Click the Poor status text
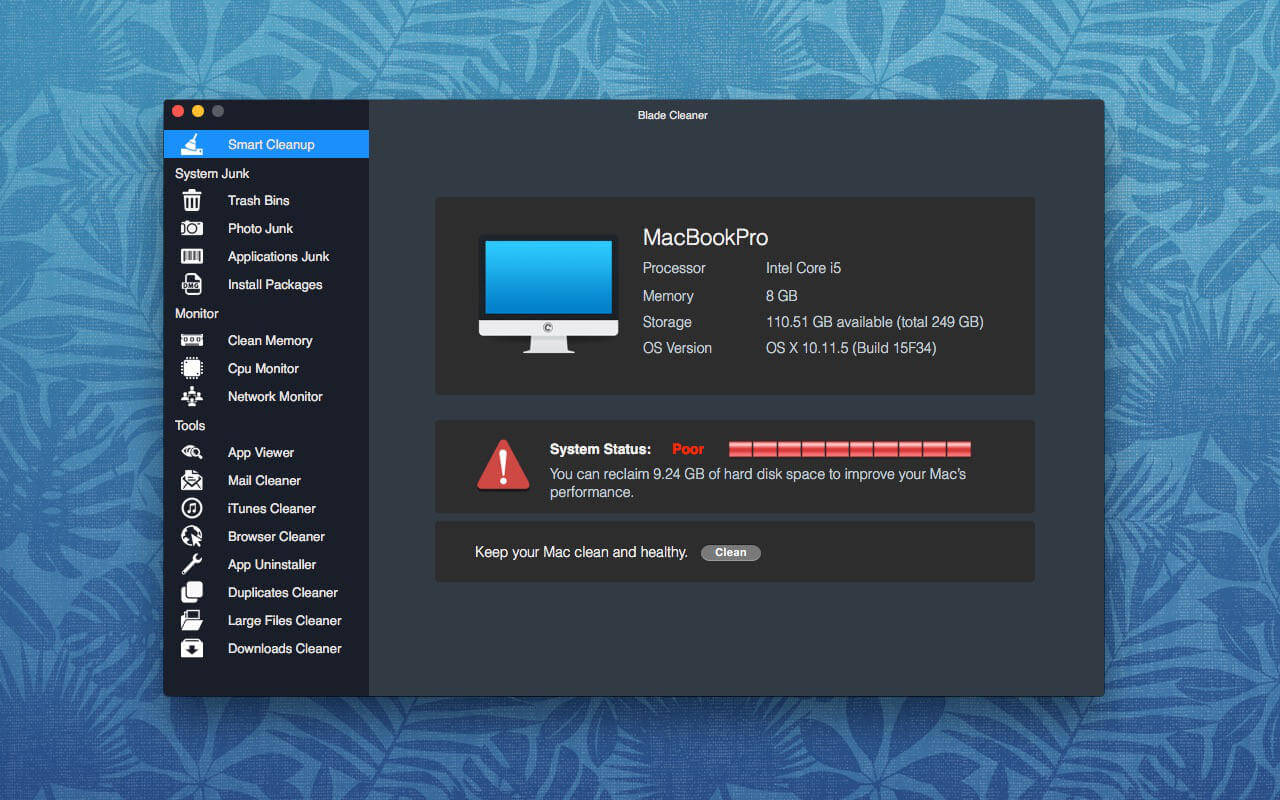The height and width of the screenshot is (800, 1280). tap(688, 449)
